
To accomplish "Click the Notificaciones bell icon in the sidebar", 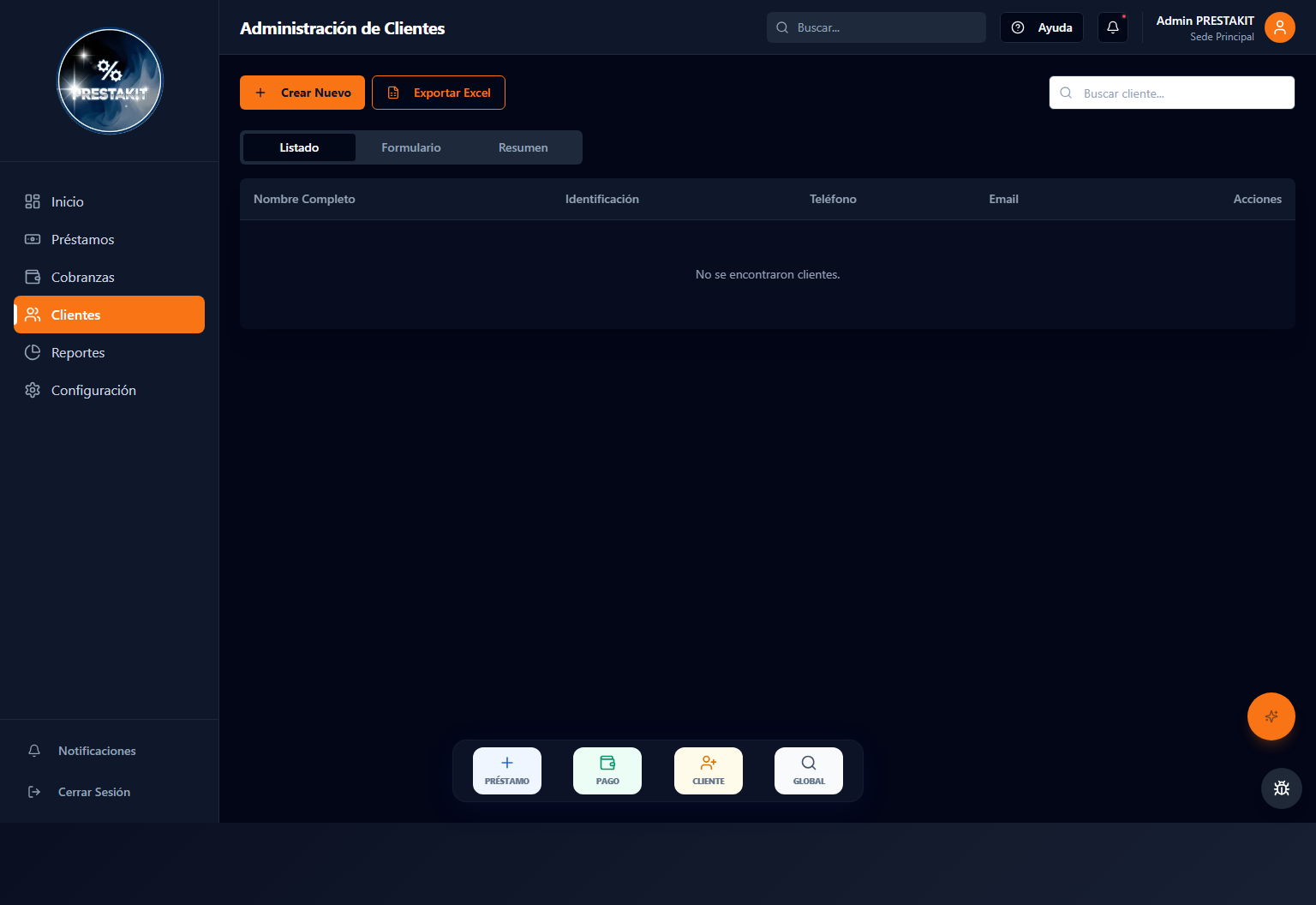I will [34, 751].
